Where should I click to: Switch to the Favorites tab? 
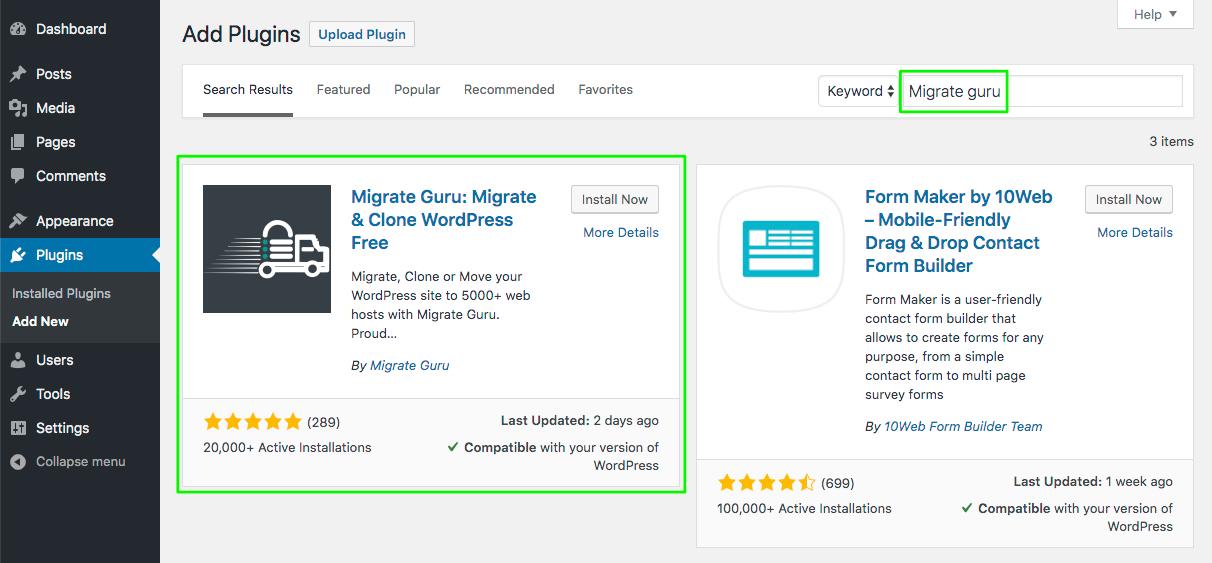click(x=605, y=89)
